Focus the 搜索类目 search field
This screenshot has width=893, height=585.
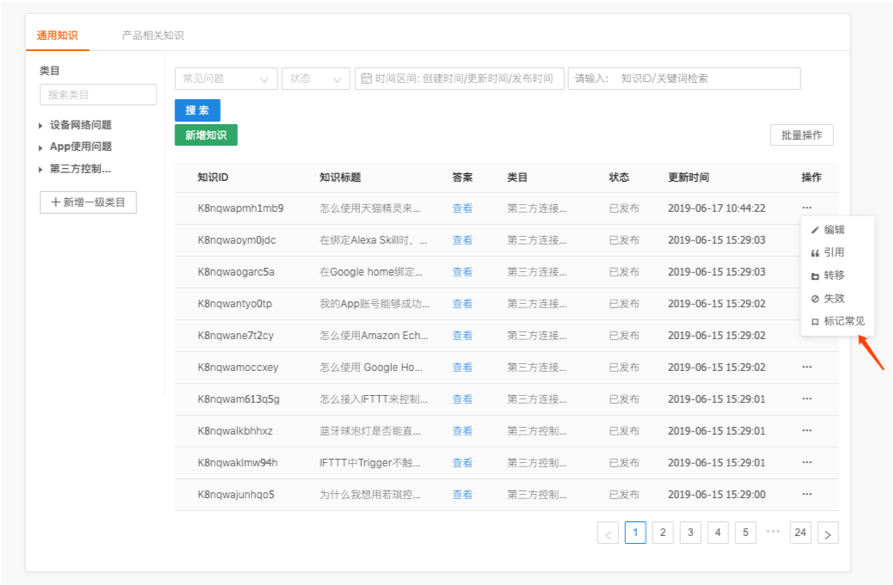pyautogui.click(x=98, y=95)
